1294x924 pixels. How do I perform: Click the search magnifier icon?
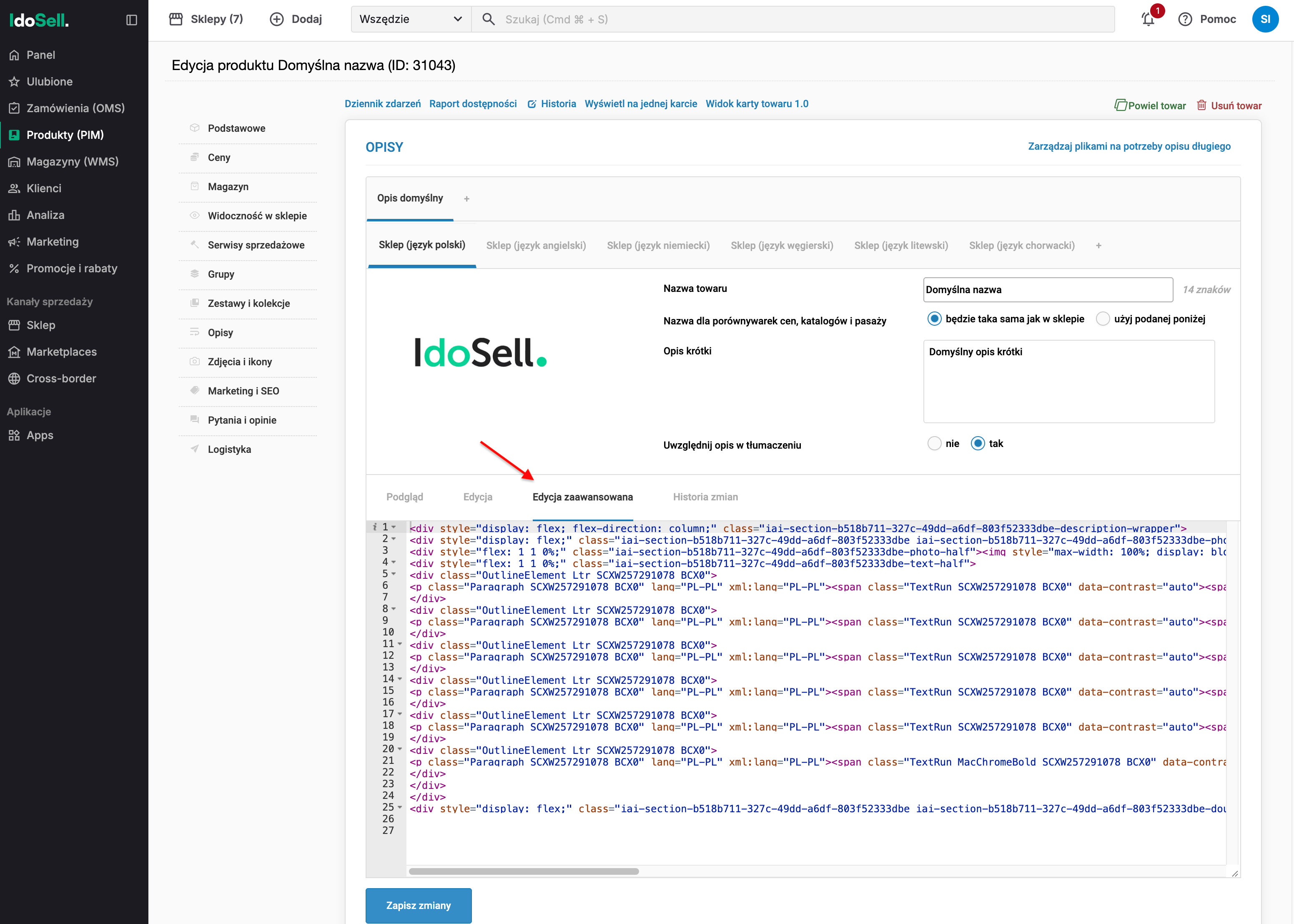click(488, 19)
